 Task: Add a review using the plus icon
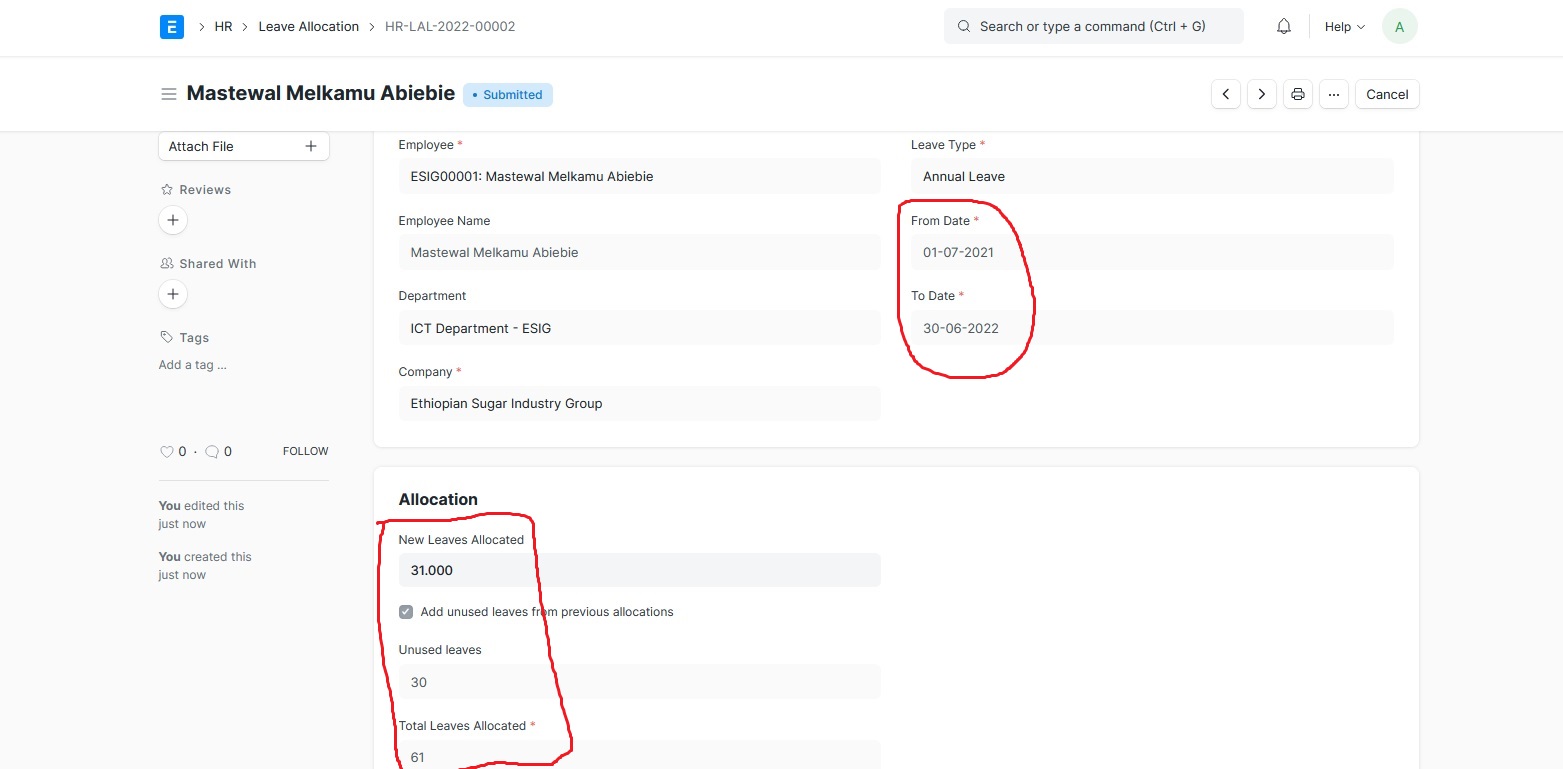point(172,220)
